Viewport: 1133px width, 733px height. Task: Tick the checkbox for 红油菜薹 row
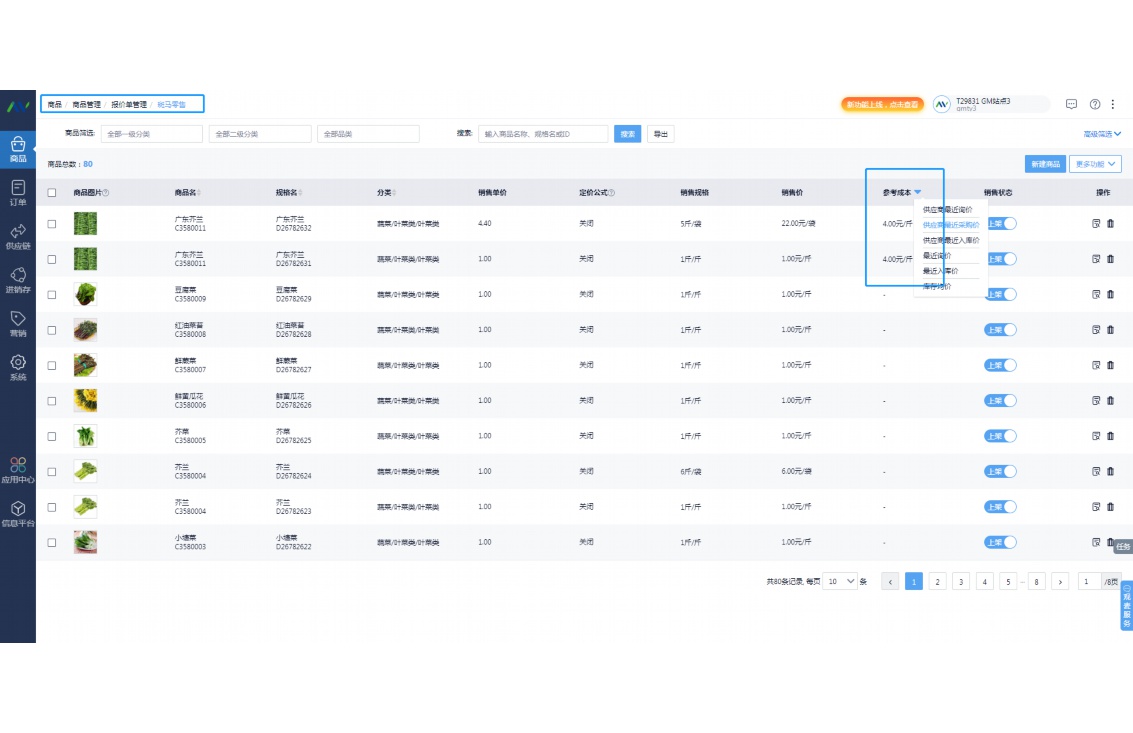pos(52,330)
